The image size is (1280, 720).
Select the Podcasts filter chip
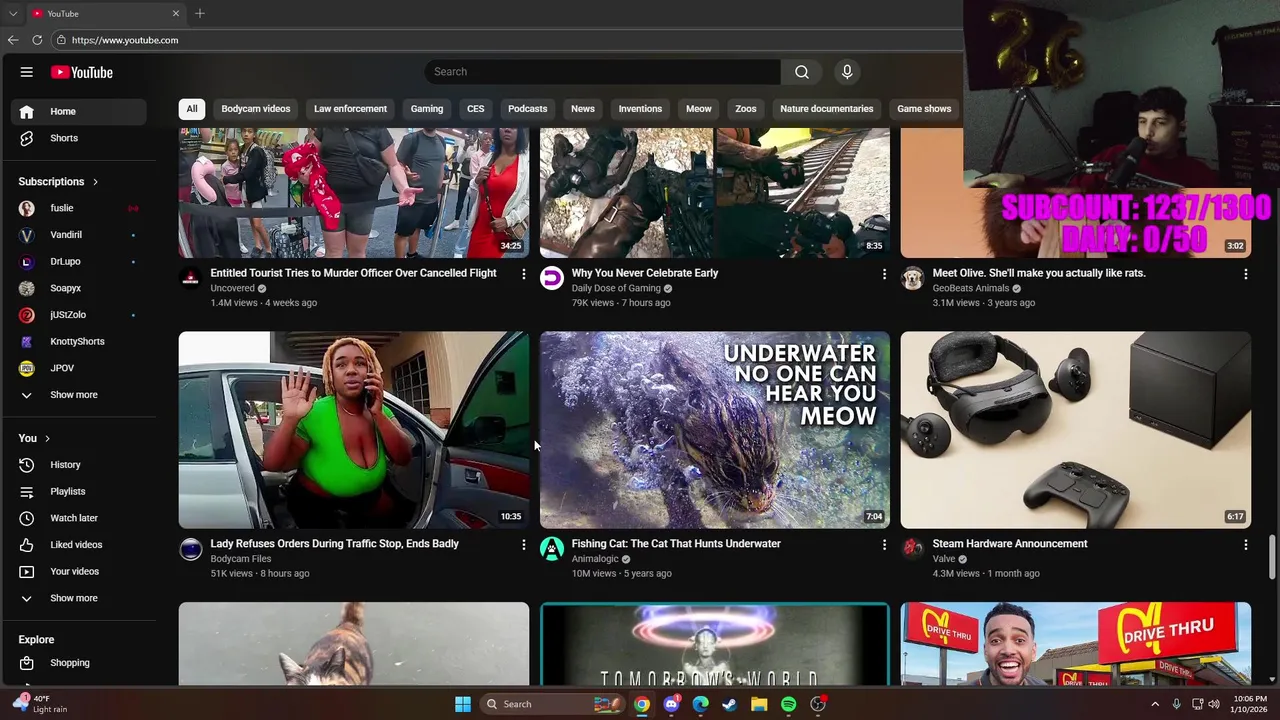[x=528, y=109]
